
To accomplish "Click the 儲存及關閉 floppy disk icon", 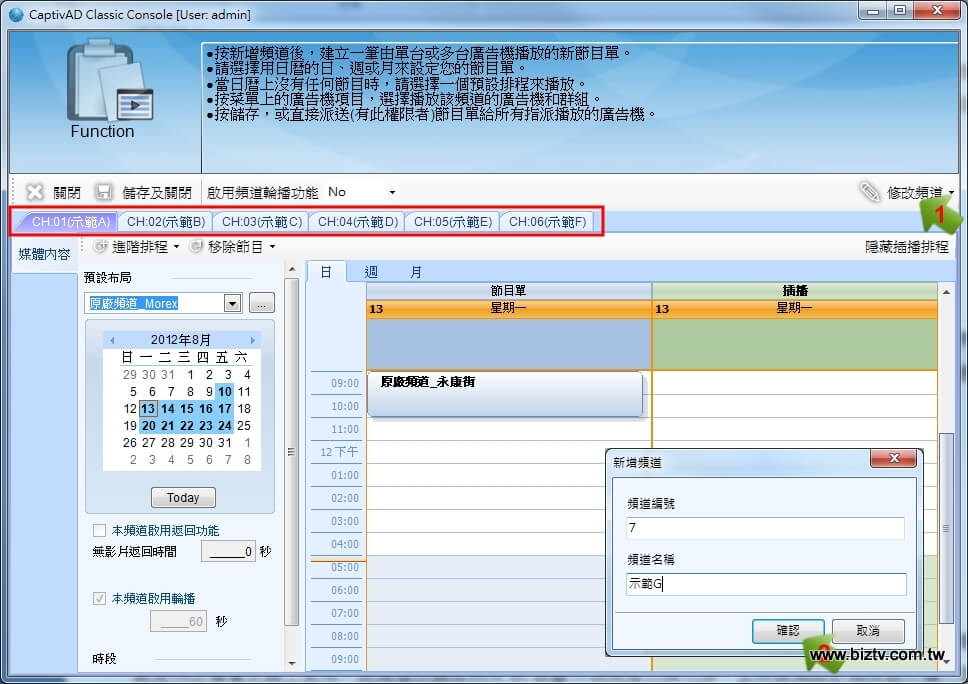I will (x=103, y=192).
